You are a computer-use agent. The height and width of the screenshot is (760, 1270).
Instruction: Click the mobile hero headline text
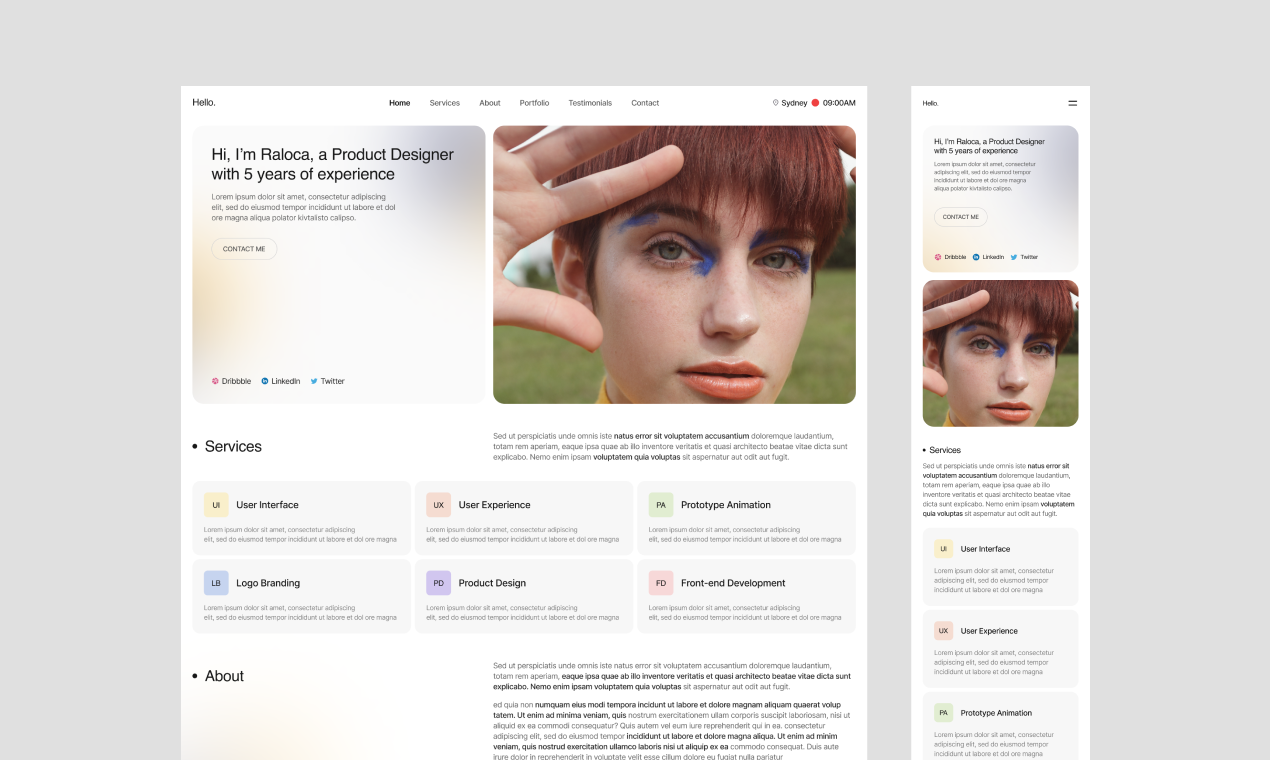tap(989, 146)
